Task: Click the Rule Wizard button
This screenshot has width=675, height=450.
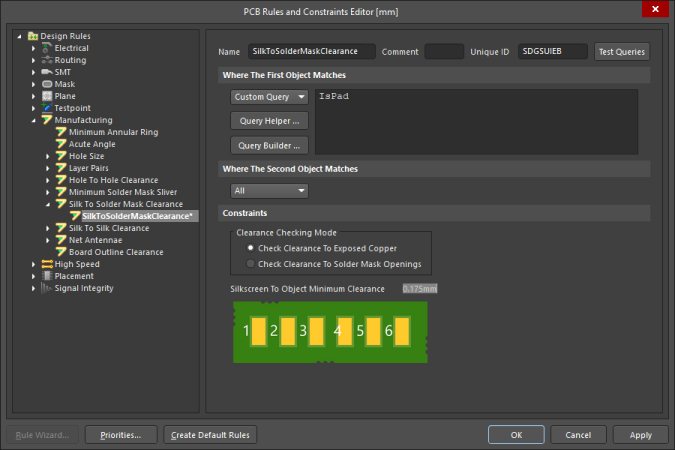Action: [42, 435]
